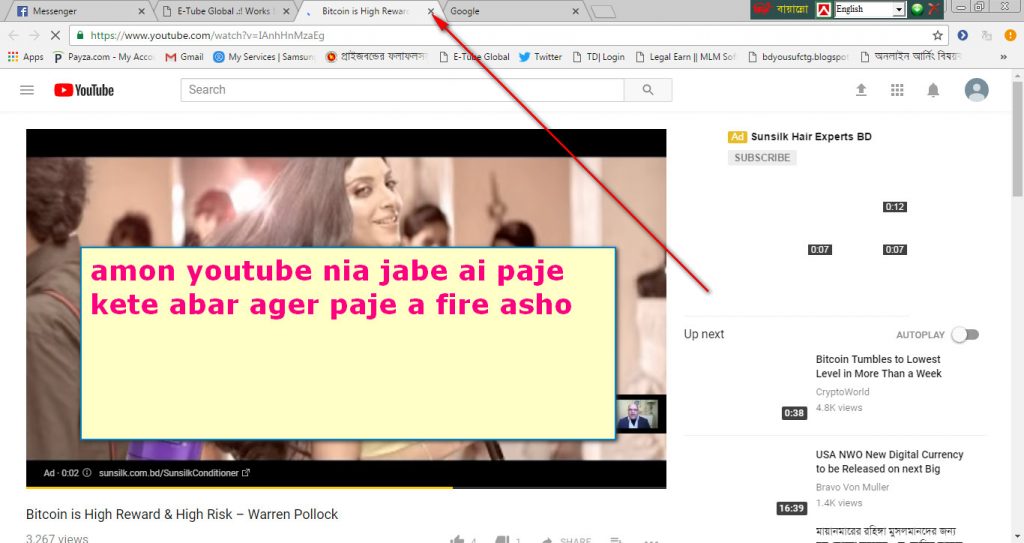Click into the YouTube search field

click(x=402, y=90)
